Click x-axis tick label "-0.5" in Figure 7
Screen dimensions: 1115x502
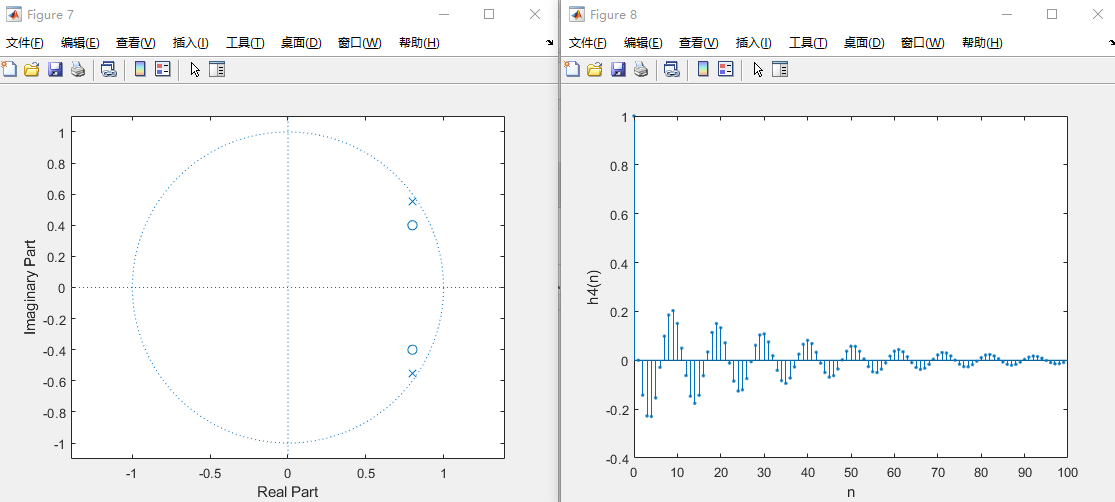tap(210, 473)
